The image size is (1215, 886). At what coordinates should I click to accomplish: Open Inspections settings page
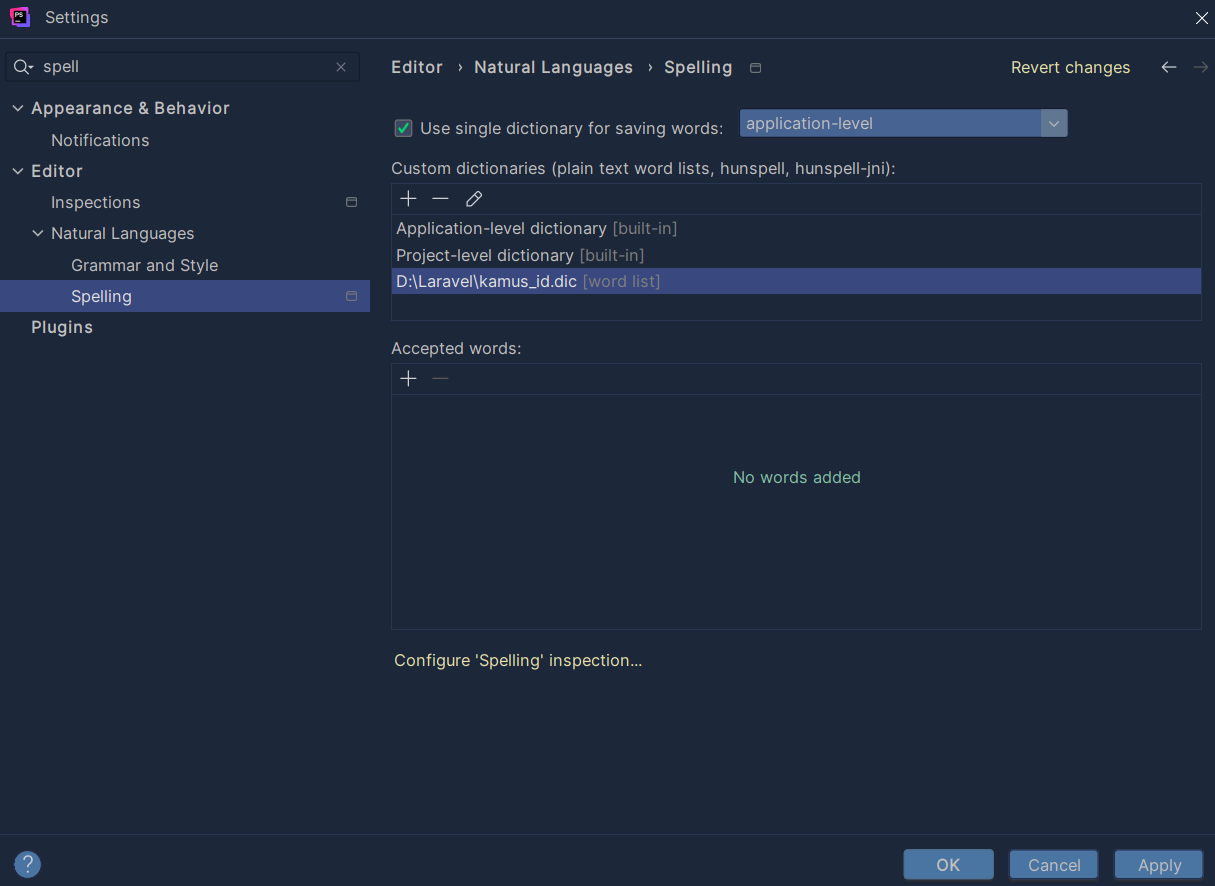coord(96,202)
